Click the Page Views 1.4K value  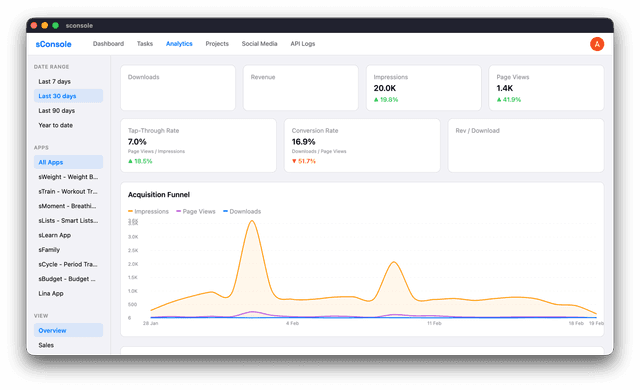coord(505,88)
